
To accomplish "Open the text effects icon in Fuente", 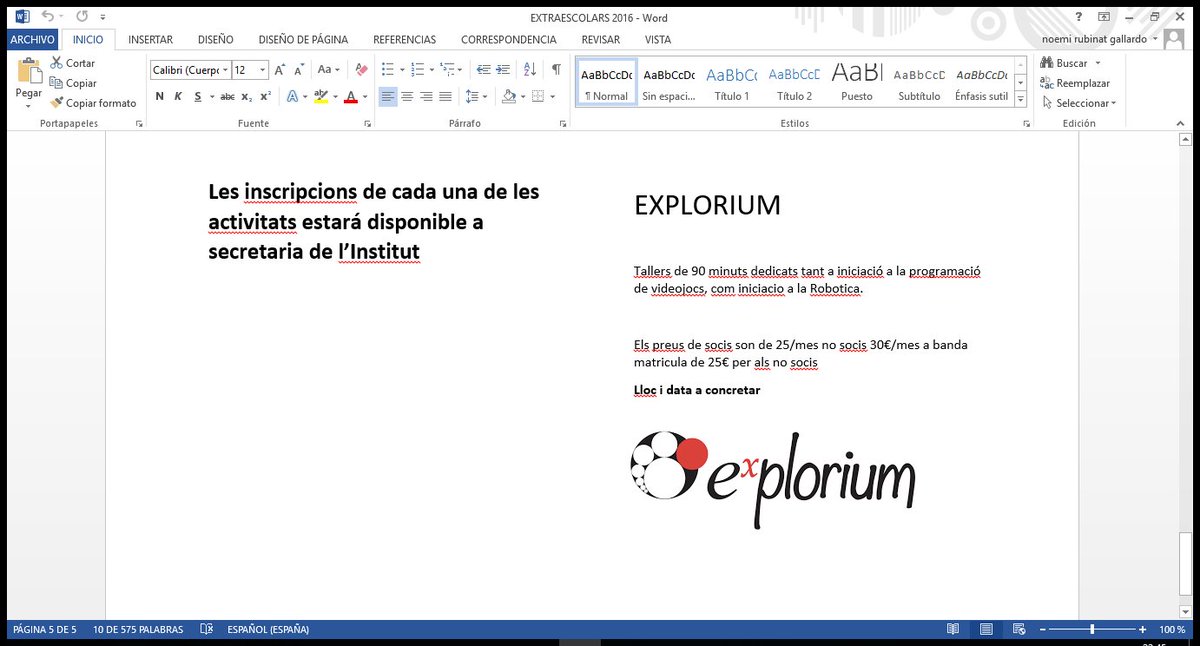I will pos(292,96).
